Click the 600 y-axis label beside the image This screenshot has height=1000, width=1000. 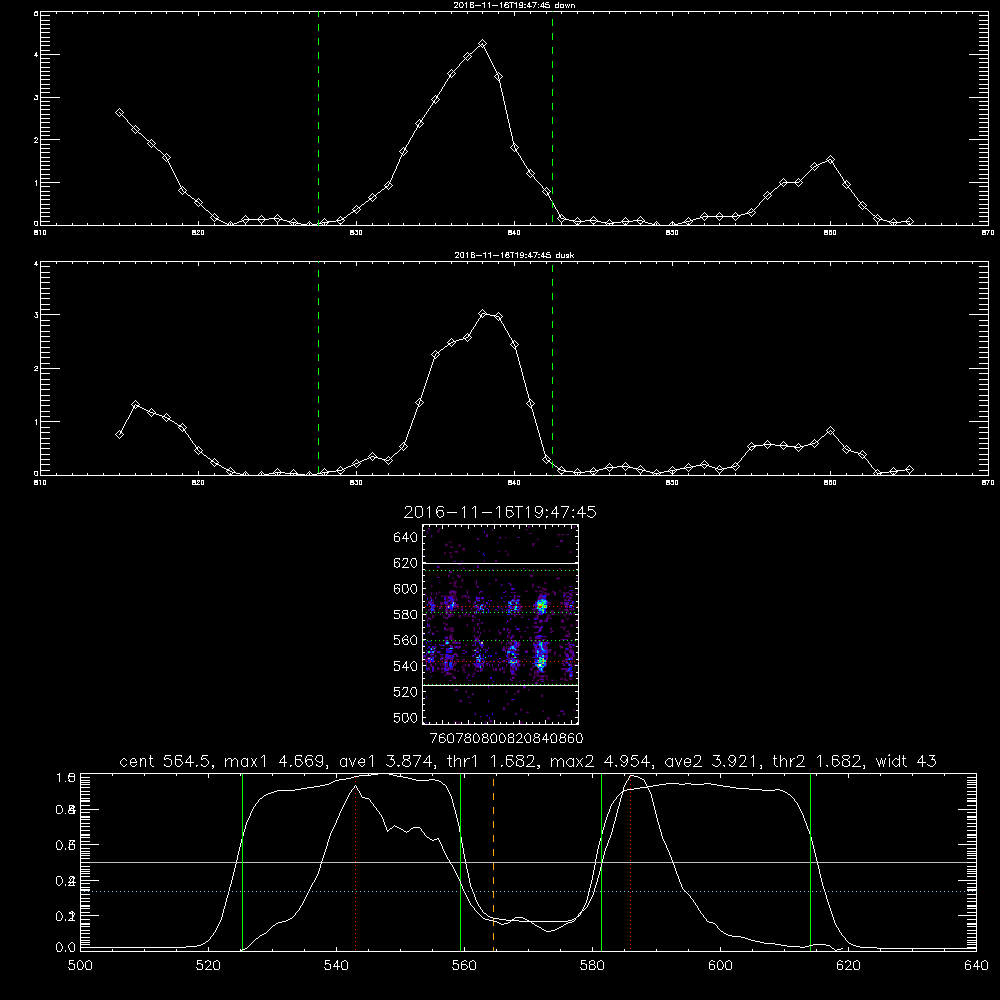point(406,589)
